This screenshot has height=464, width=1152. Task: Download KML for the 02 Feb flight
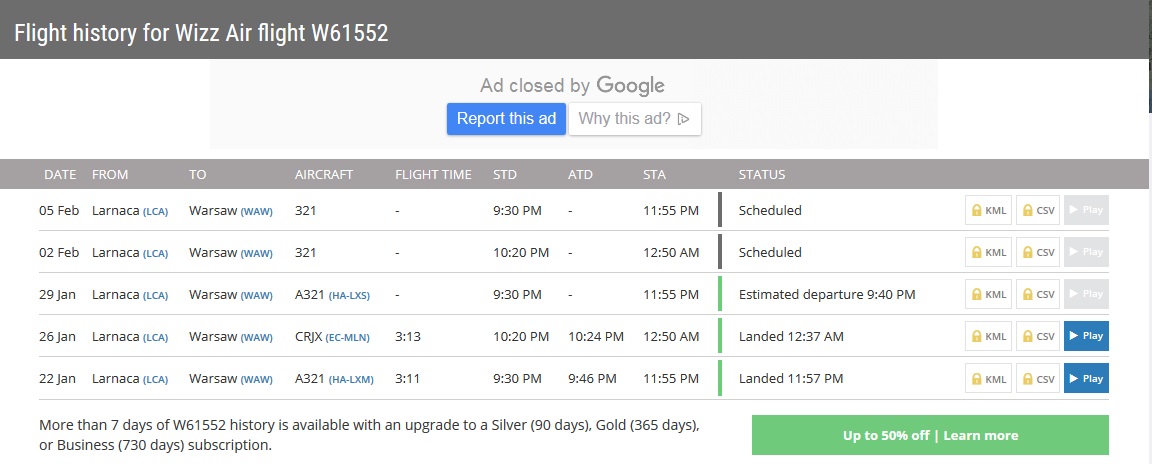click(988, 252)
